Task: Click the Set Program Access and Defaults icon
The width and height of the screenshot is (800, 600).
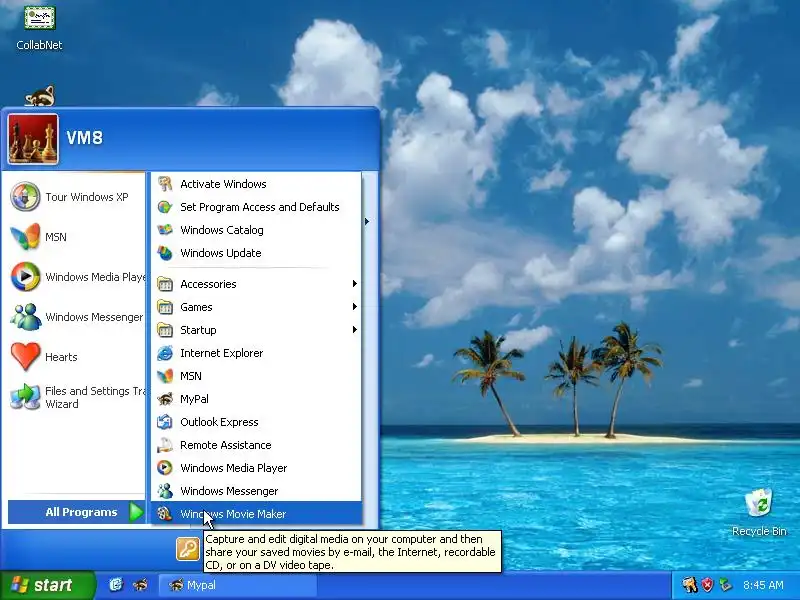Action: pyautogui.click(x=165, y=207)
